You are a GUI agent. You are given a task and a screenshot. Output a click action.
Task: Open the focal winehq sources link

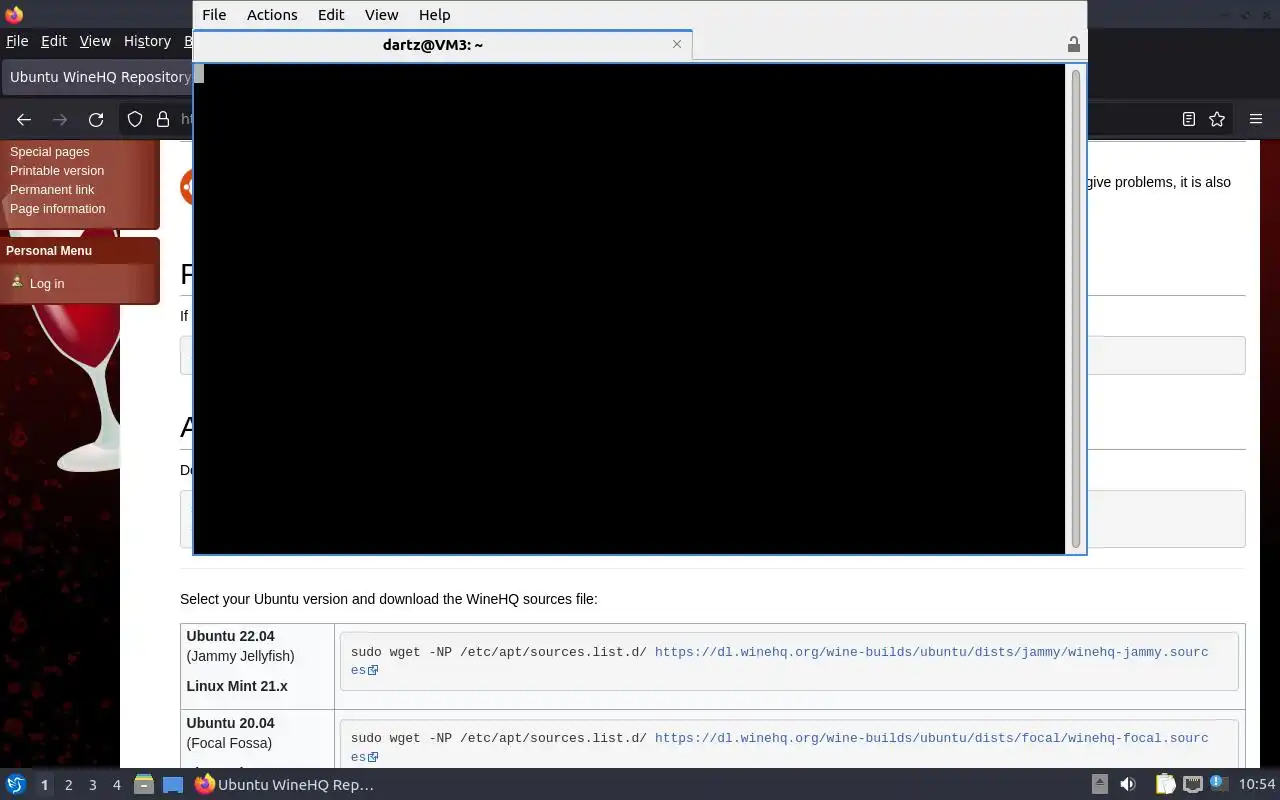click(780, 747)
